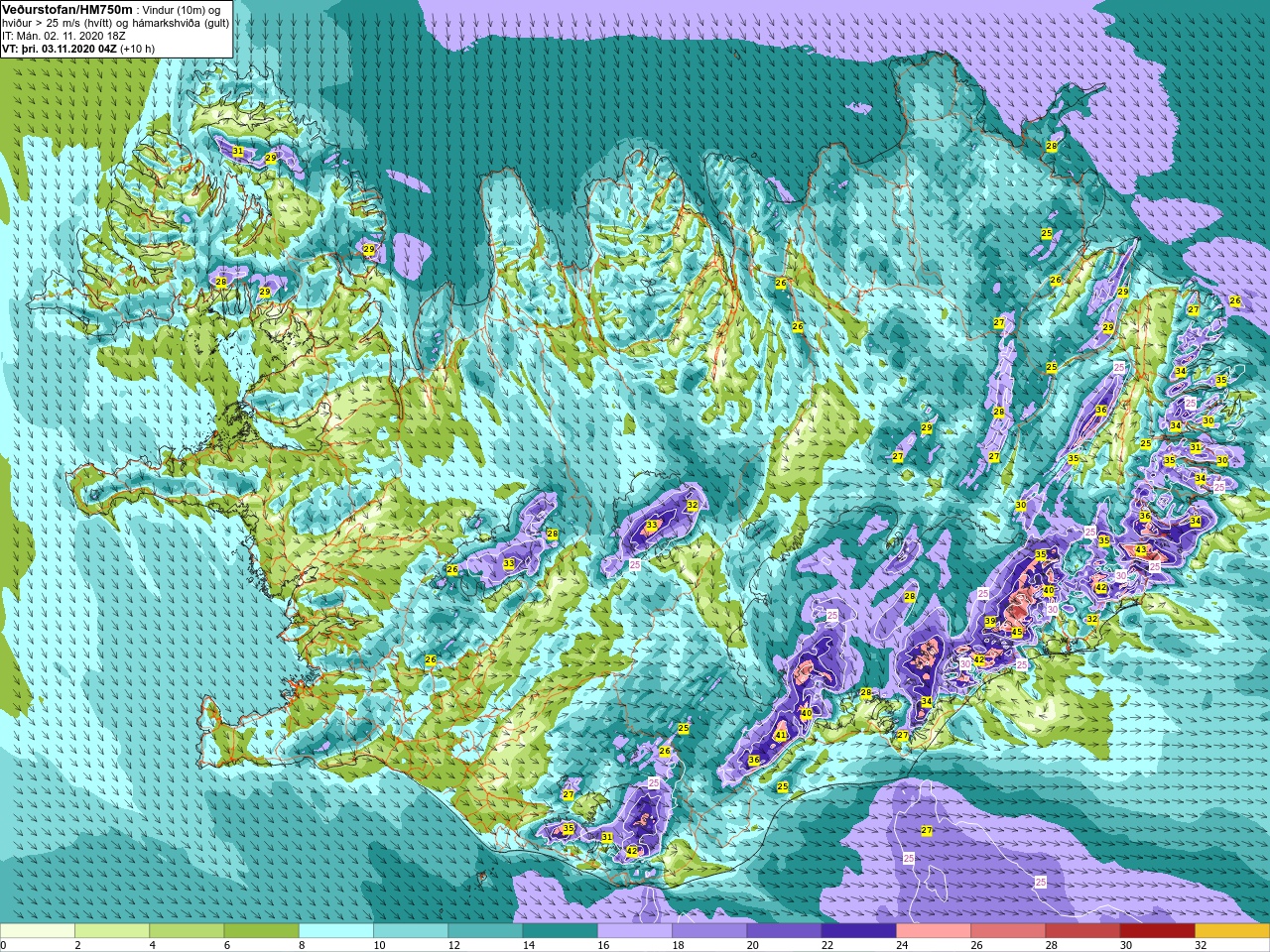The width and height of the screenshot is (1270, 952).
Task: Click the lavender 16–18 m/s legend swatch
Action: click(x=635, y=930)
